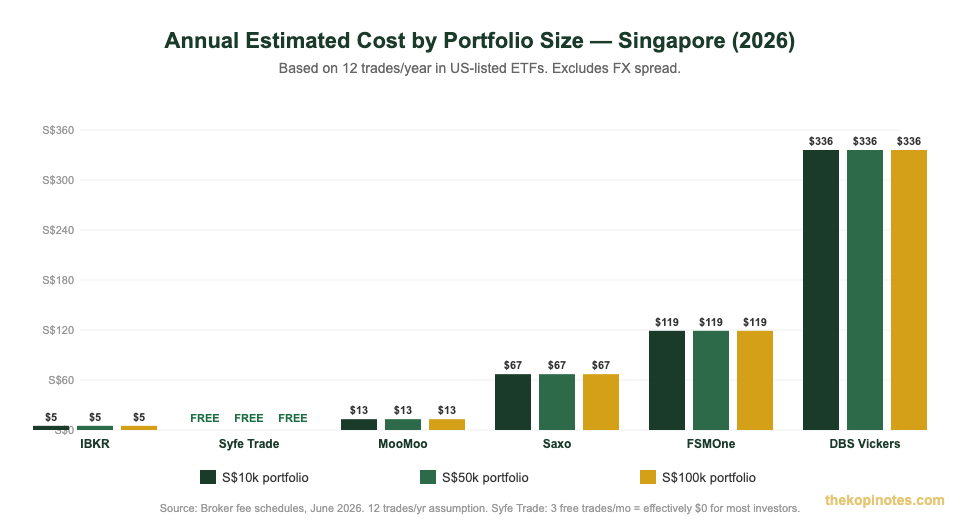Image resolution: width=960 pixels, height=520 pixels.
Task: Click the first FREE label for Syfe Trade
Action: [204, 418]
